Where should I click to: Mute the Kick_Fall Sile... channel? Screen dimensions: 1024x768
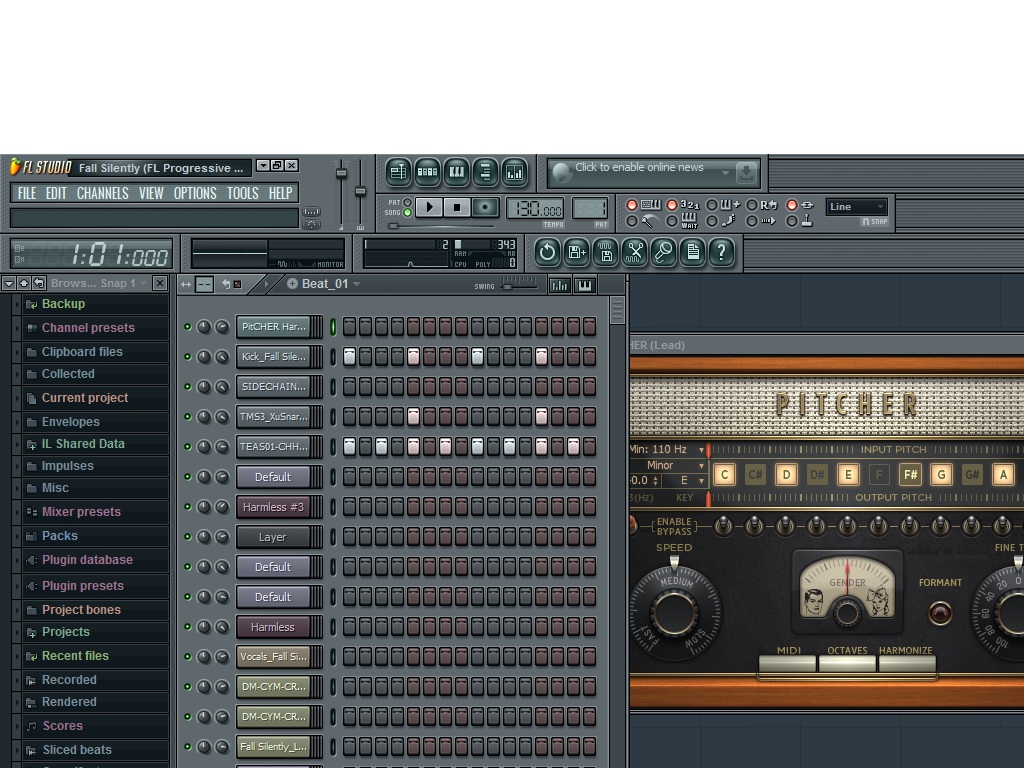tap(187, 357)
